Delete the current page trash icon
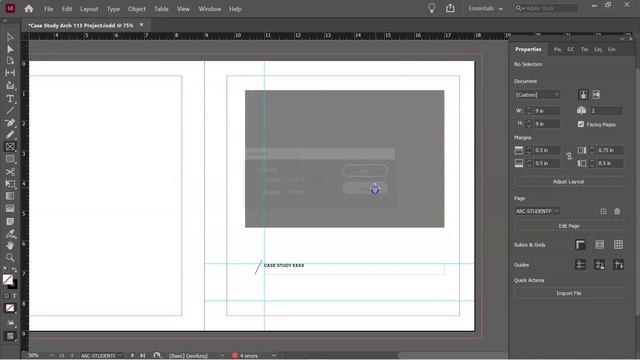 point(617,211)
